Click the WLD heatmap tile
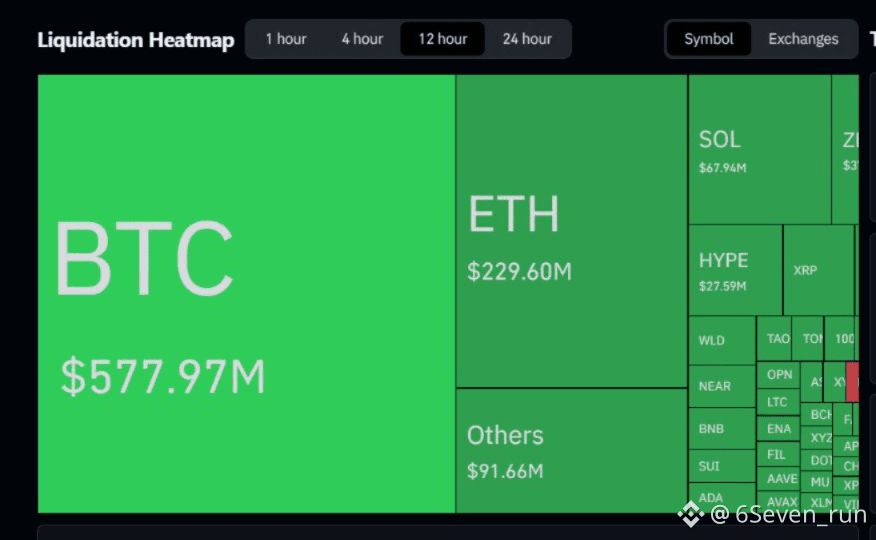Viewport: 876px width, 540px height. tap(722, 341)
